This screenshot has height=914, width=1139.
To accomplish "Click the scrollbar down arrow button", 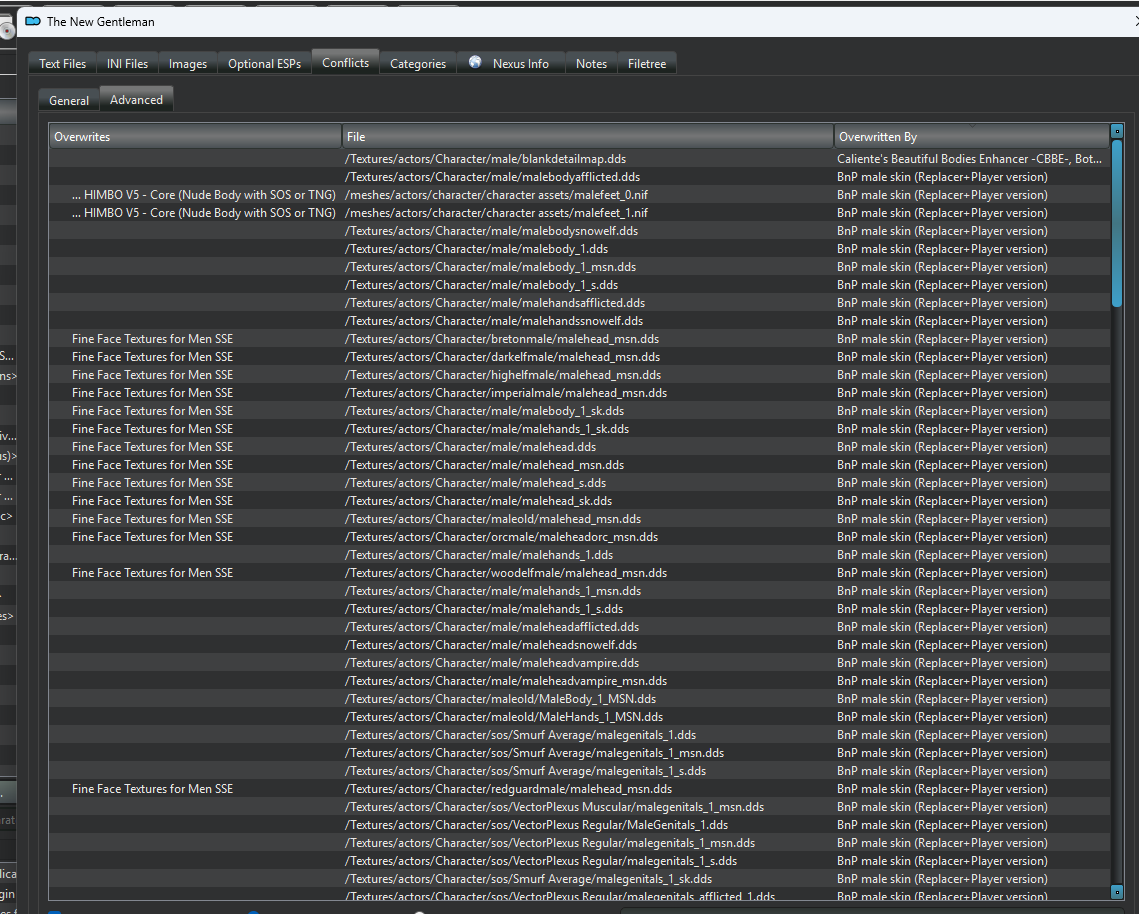I will [1117, 891].
